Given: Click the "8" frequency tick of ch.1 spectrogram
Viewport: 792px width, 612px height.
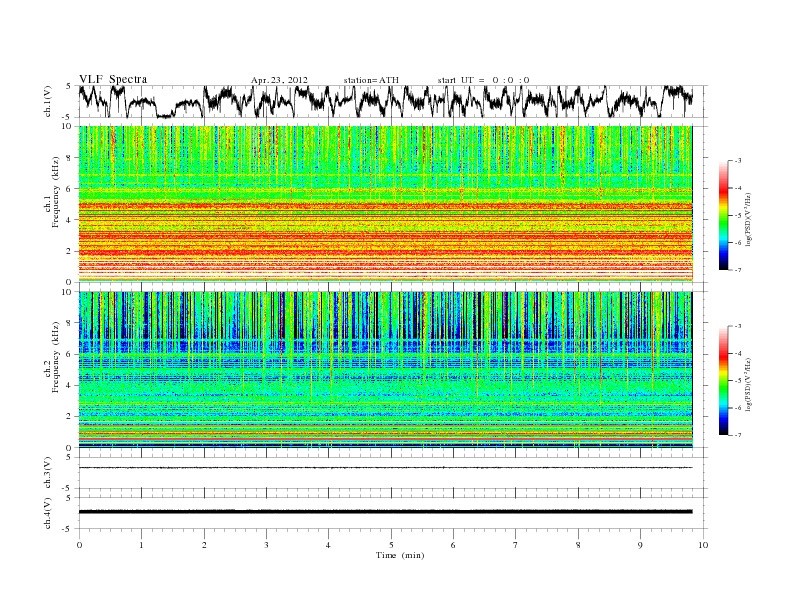Looking at the screenshot, I should coord(69,158).
